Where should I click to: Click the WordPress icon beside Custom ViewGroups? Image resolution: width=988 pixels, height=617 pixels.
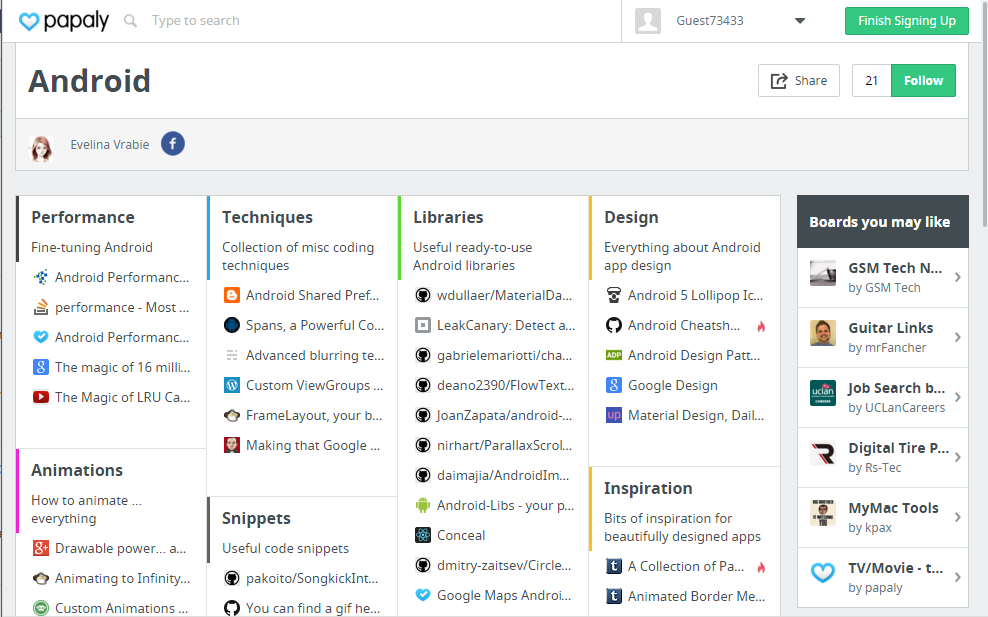tap(232, 385)
